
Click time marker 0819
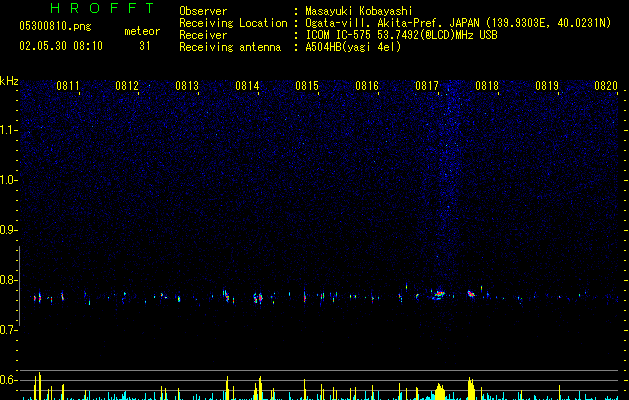pos(547,86)
